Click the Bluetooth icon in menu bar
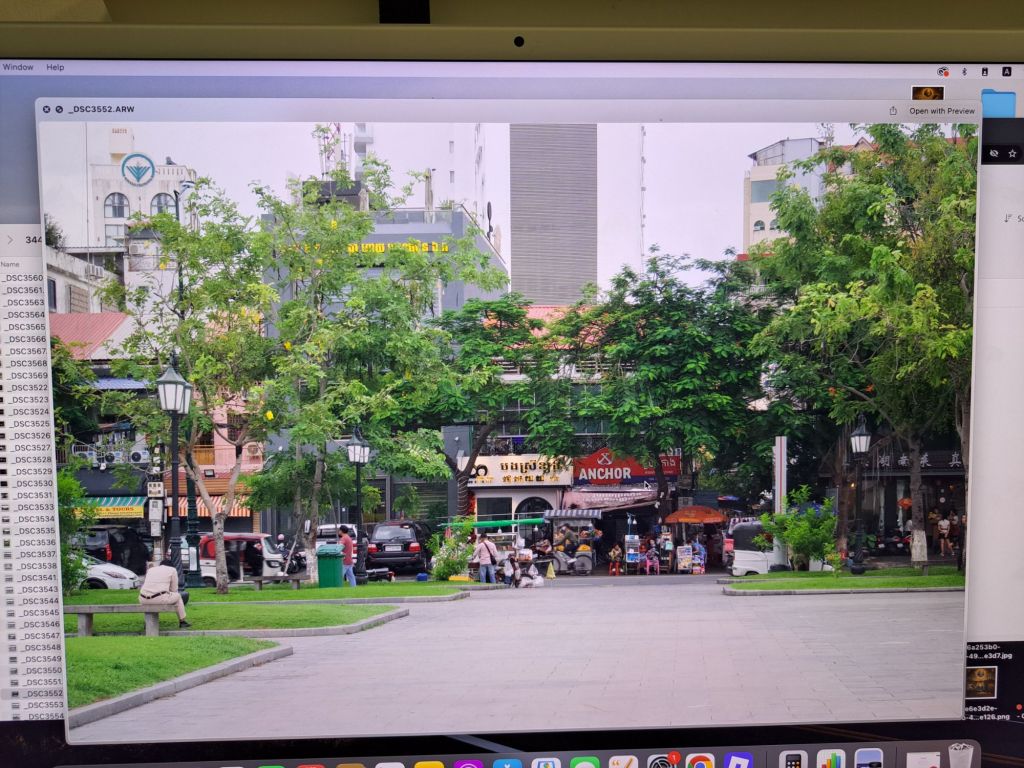This screenshot has width=1024, height=768. point(964,71)
